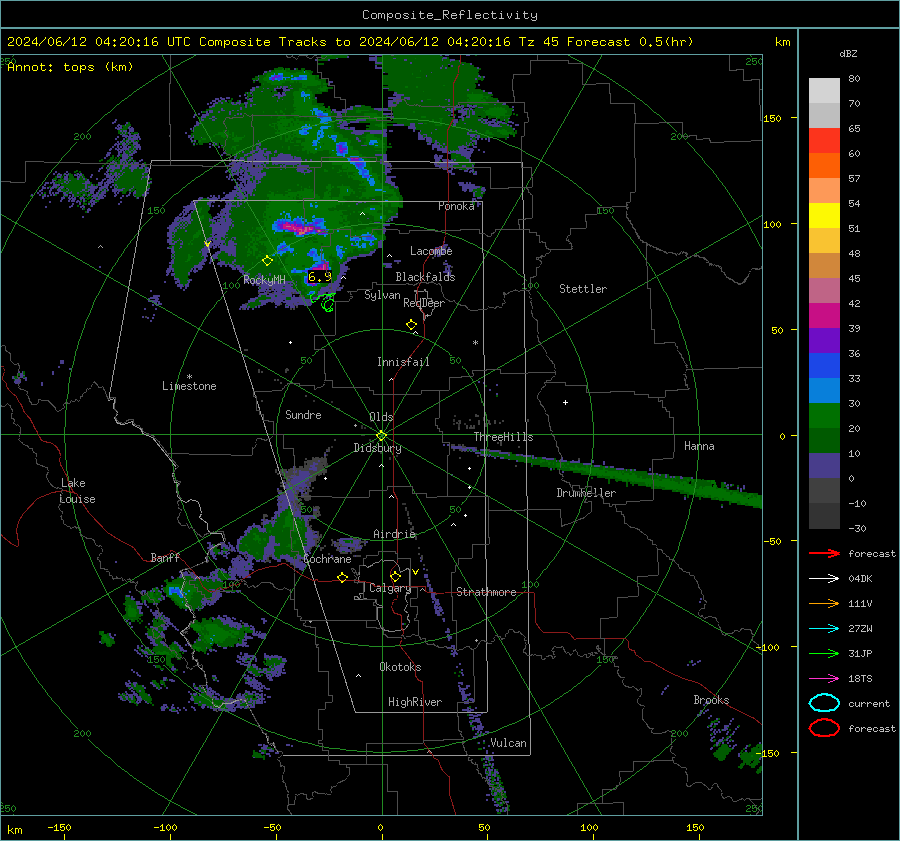Click the Stettler city label

(x=583, y=289)
